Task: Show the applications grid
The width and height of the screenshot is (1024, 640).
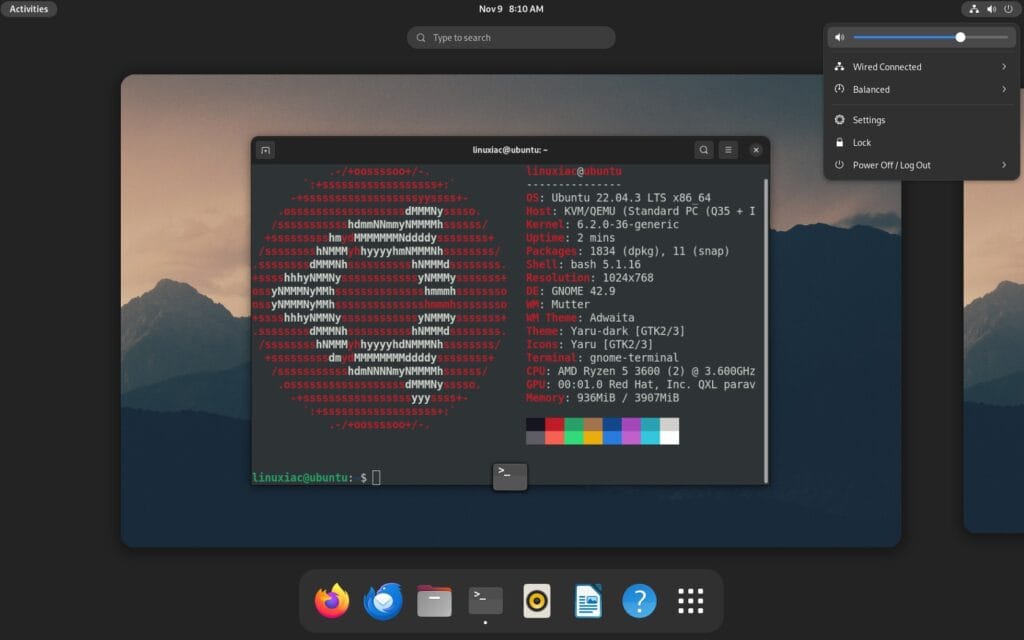Action: coord(690,601)
